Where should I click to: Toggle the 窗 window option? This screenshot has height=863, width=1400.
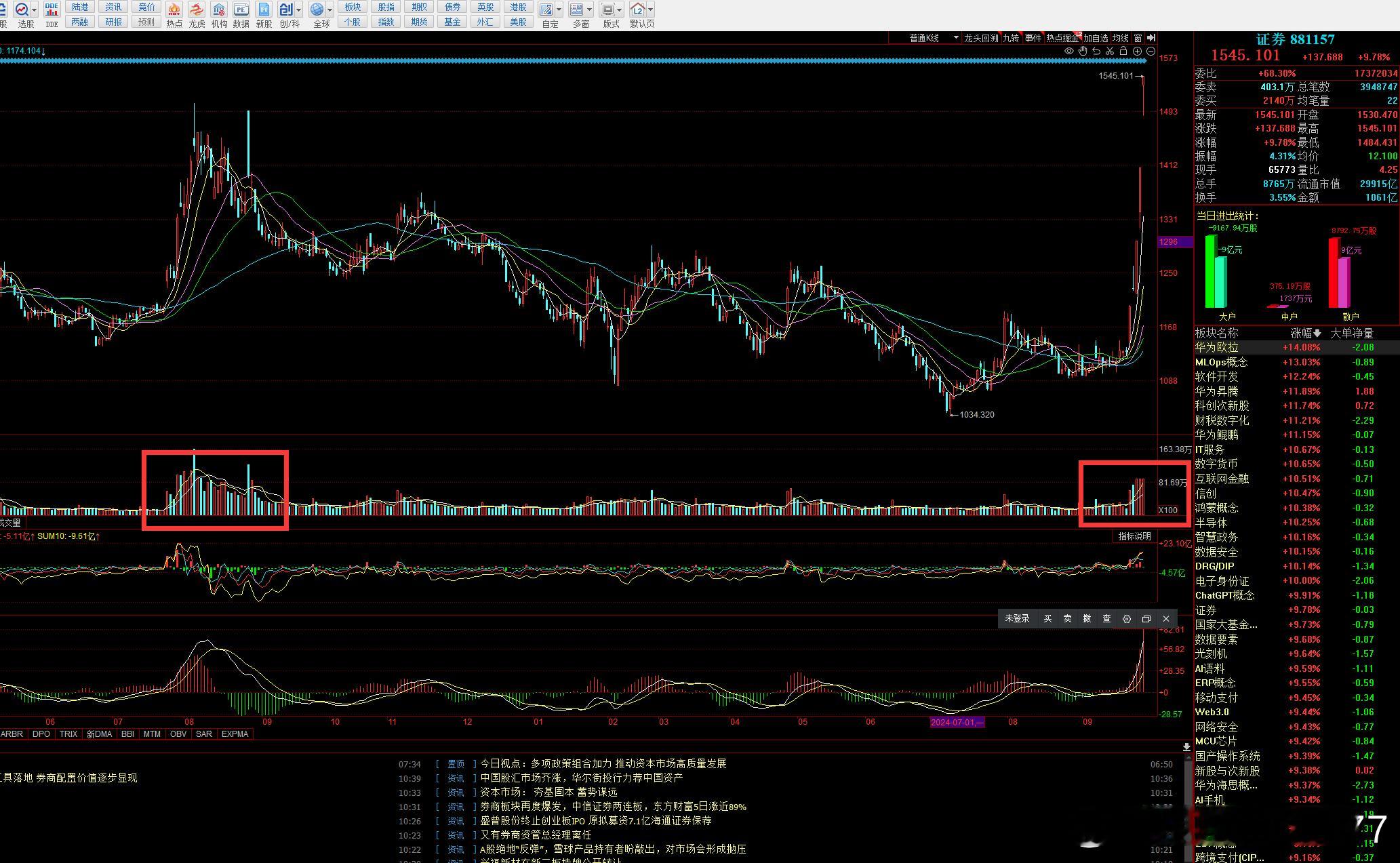(x=1138, y=38)
